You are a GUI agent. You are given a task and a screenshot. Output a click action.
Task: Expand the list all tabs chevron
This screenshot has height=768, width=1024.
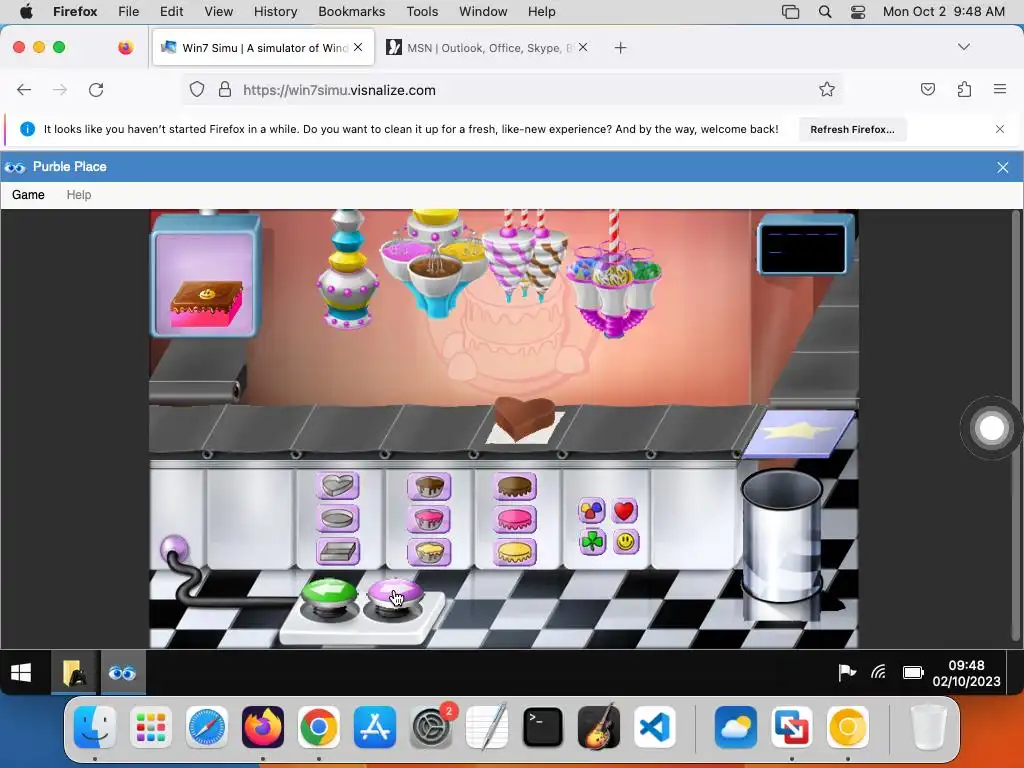[963, 47]
